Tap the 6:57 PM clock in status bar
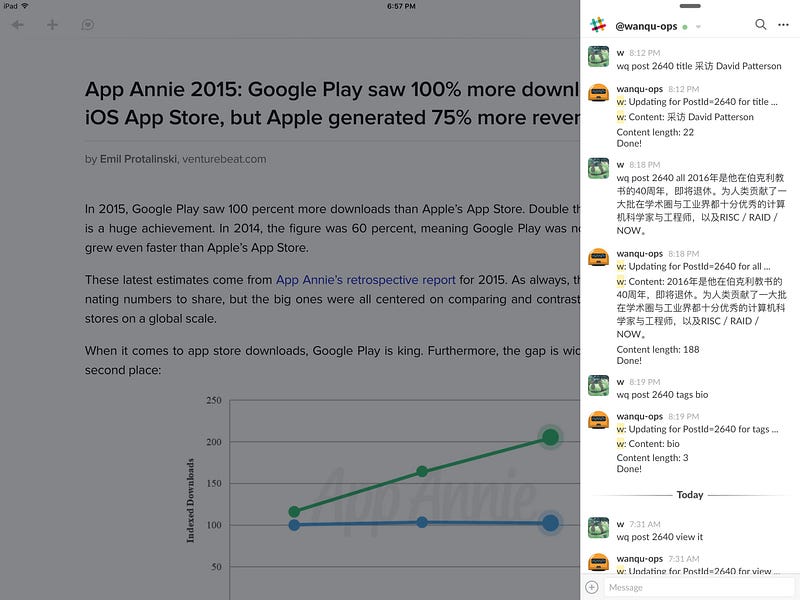The width and height of the screenshot is (800, 600). (x=401, y=6)
